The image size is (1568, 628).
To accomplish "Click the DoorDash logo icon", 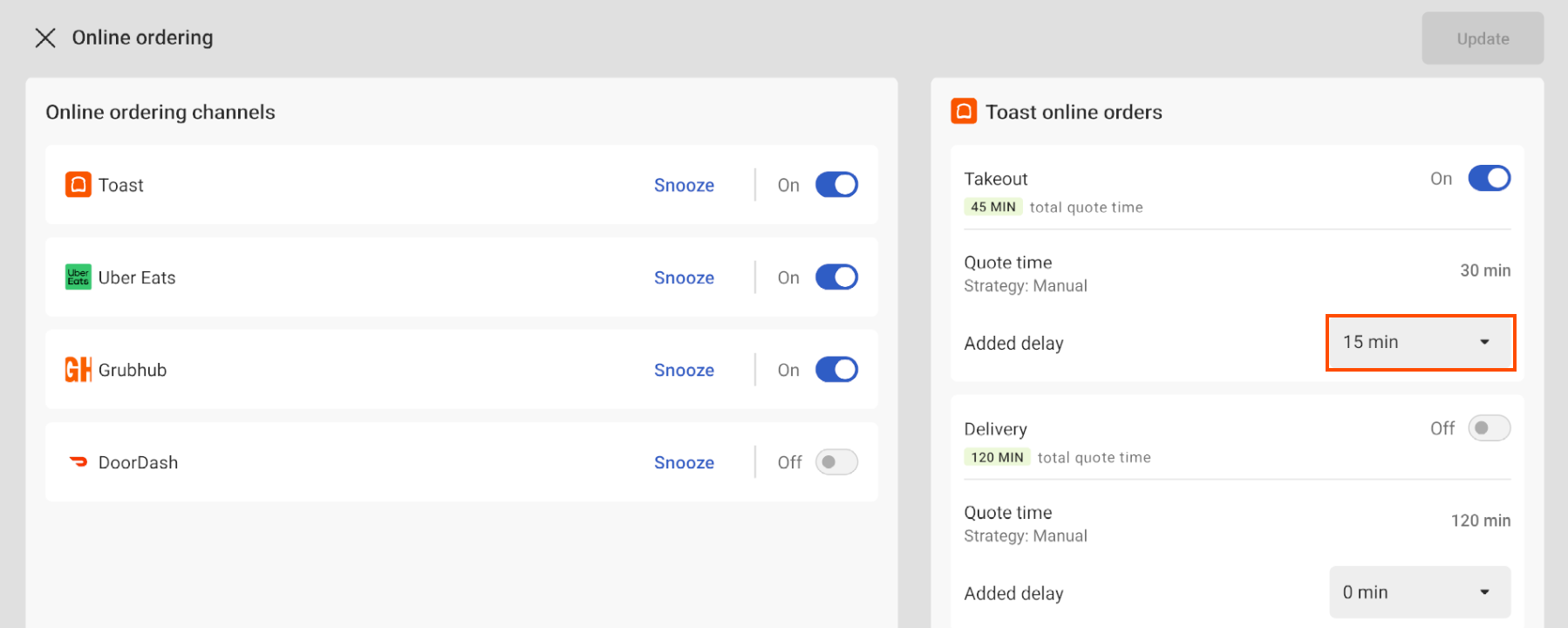I will click(x=78, y=462).
